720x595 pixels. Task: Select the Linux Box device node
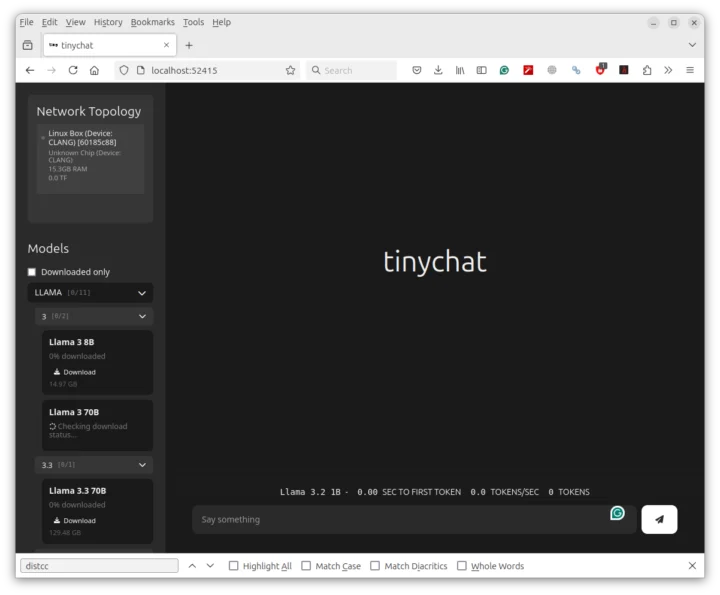point(90,158)
